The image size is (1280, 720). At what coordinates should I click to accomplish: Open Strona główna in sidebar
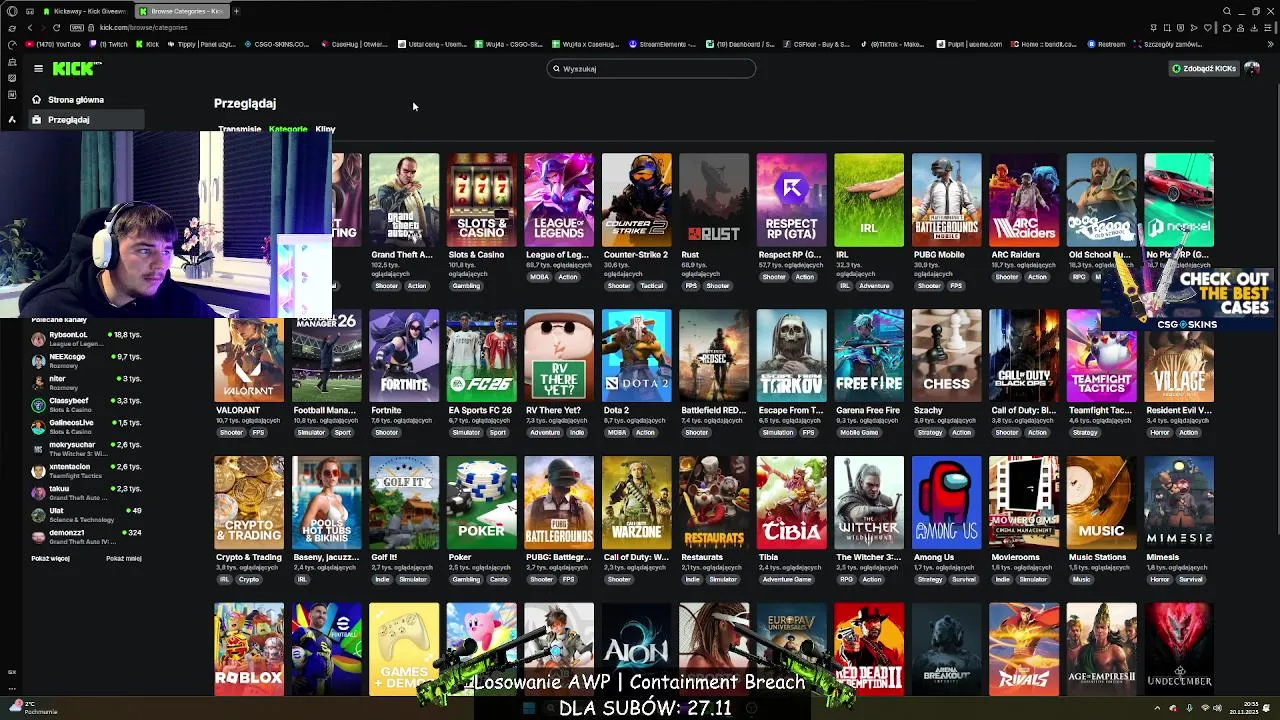click(87, 100)
